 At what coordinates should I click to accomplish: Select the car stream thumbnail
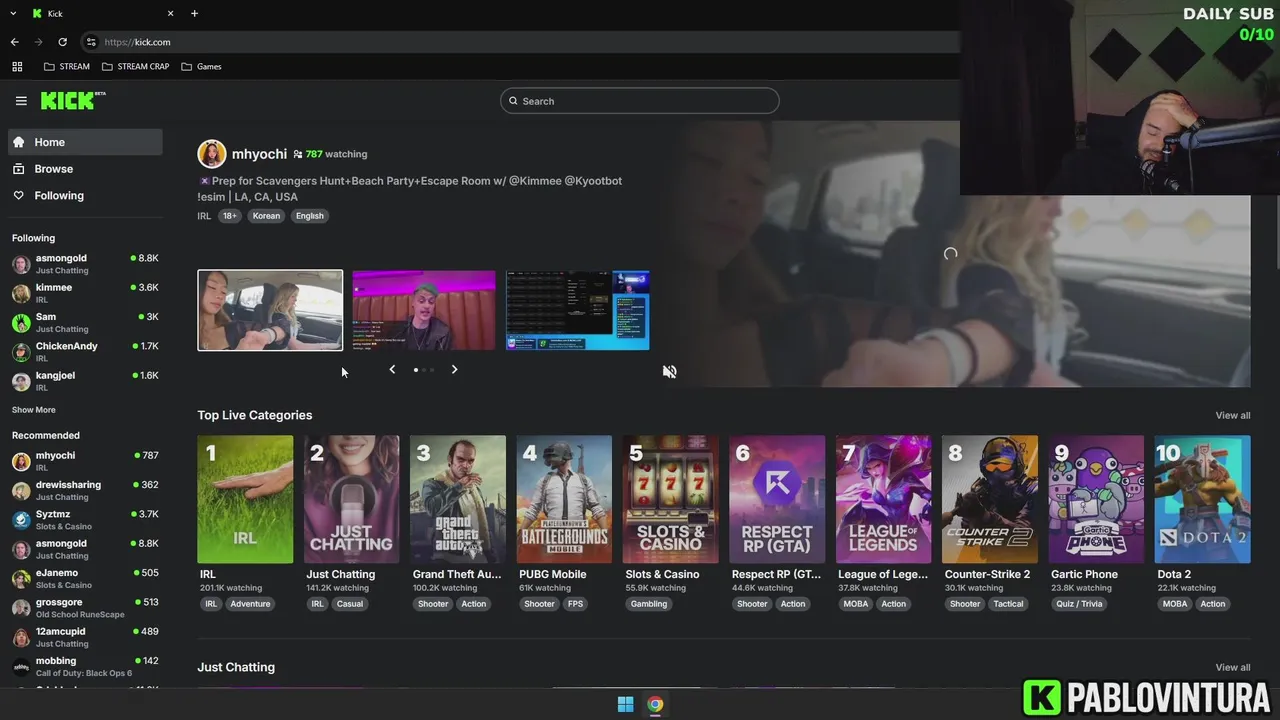click(270, 310)
